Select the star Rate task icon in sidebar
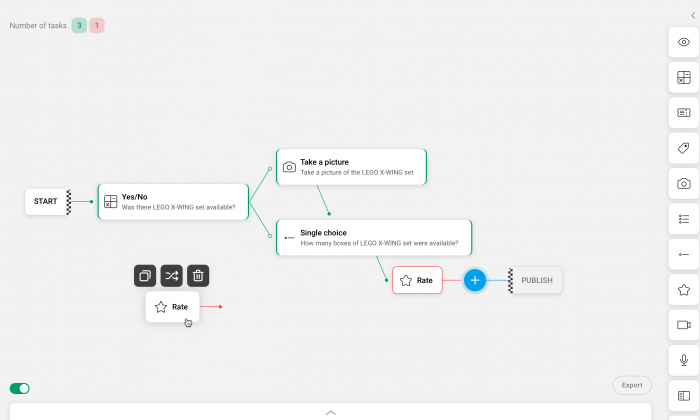Viewport: 700px width, 420px height. [683, 290]
